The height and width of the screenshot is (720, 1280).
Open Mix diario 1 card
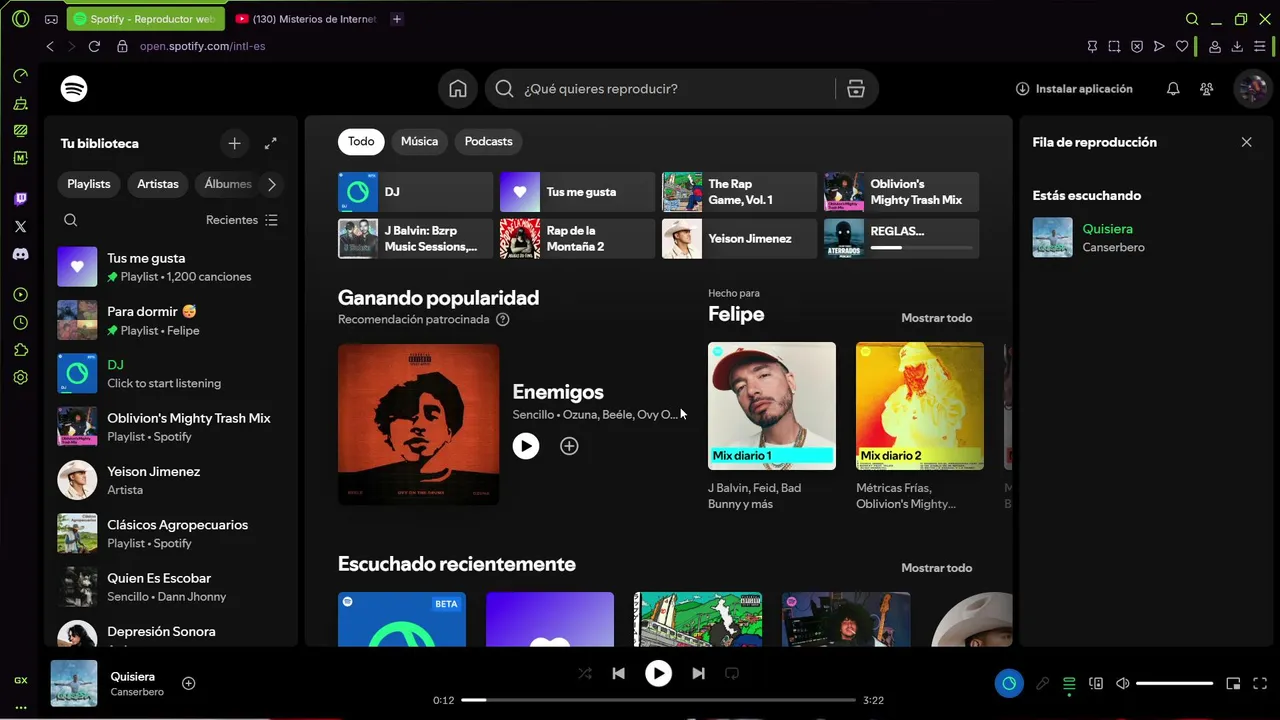coord(772,426)
